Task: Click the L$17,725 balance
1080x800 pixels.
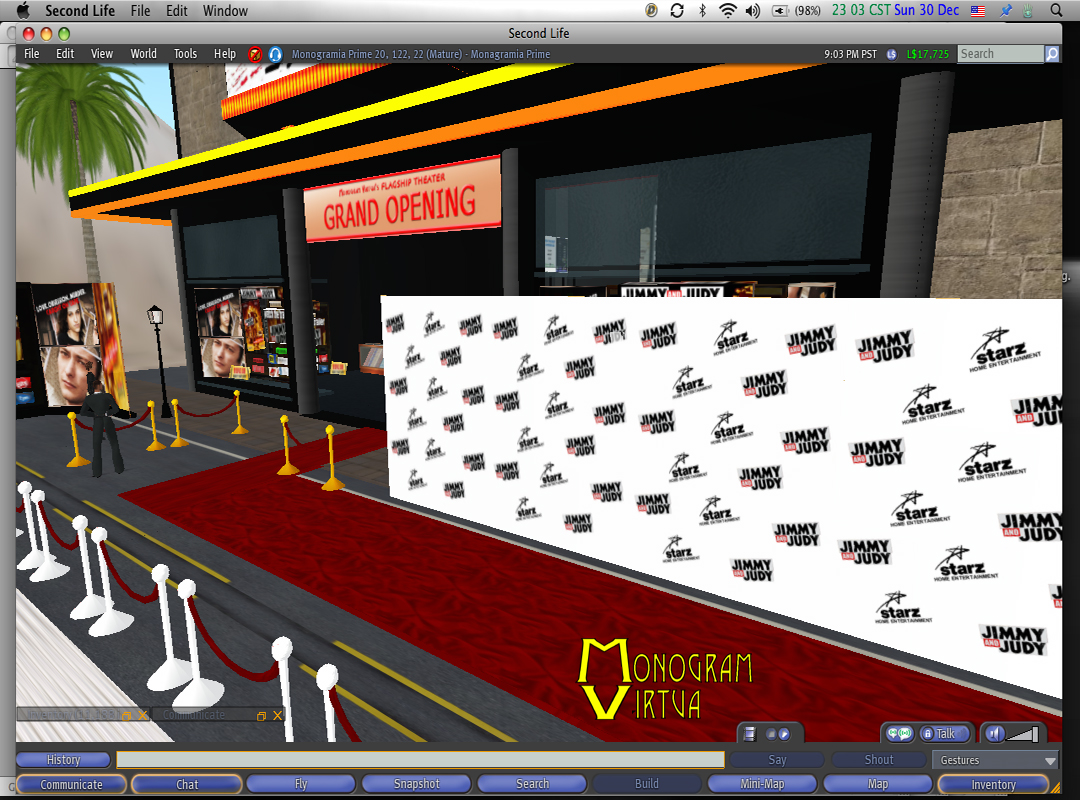Action: (928, 54)
